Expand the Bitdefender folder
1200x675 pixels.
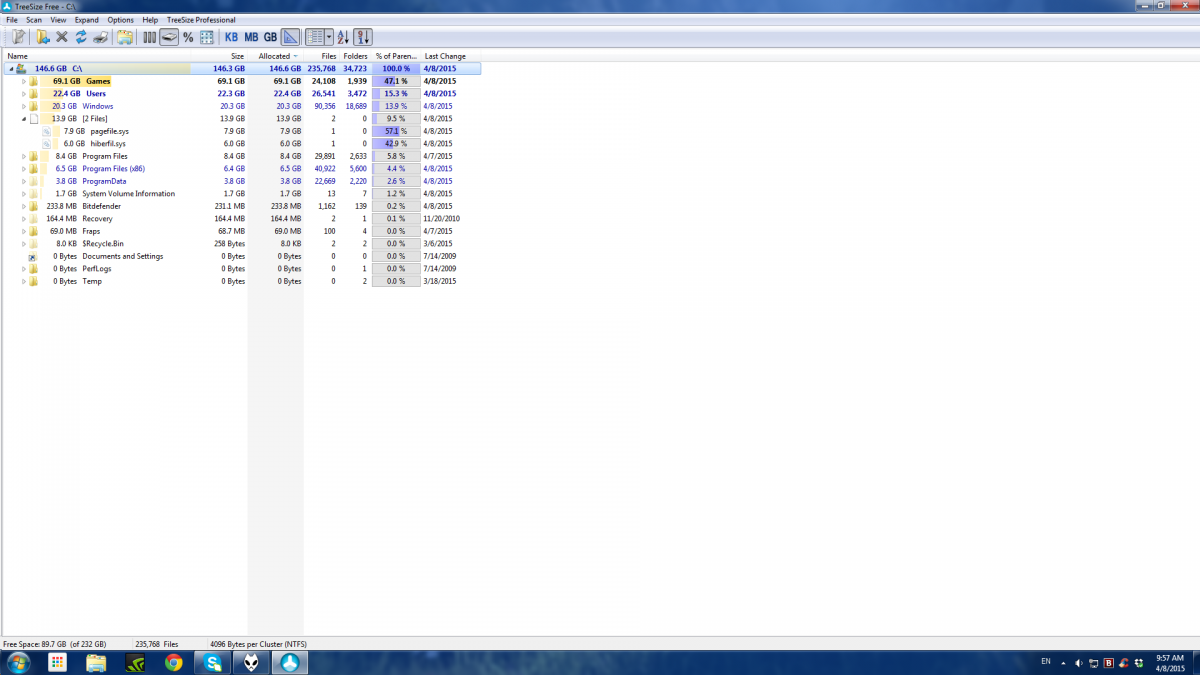pyautogui.click(x=24, y=206)
